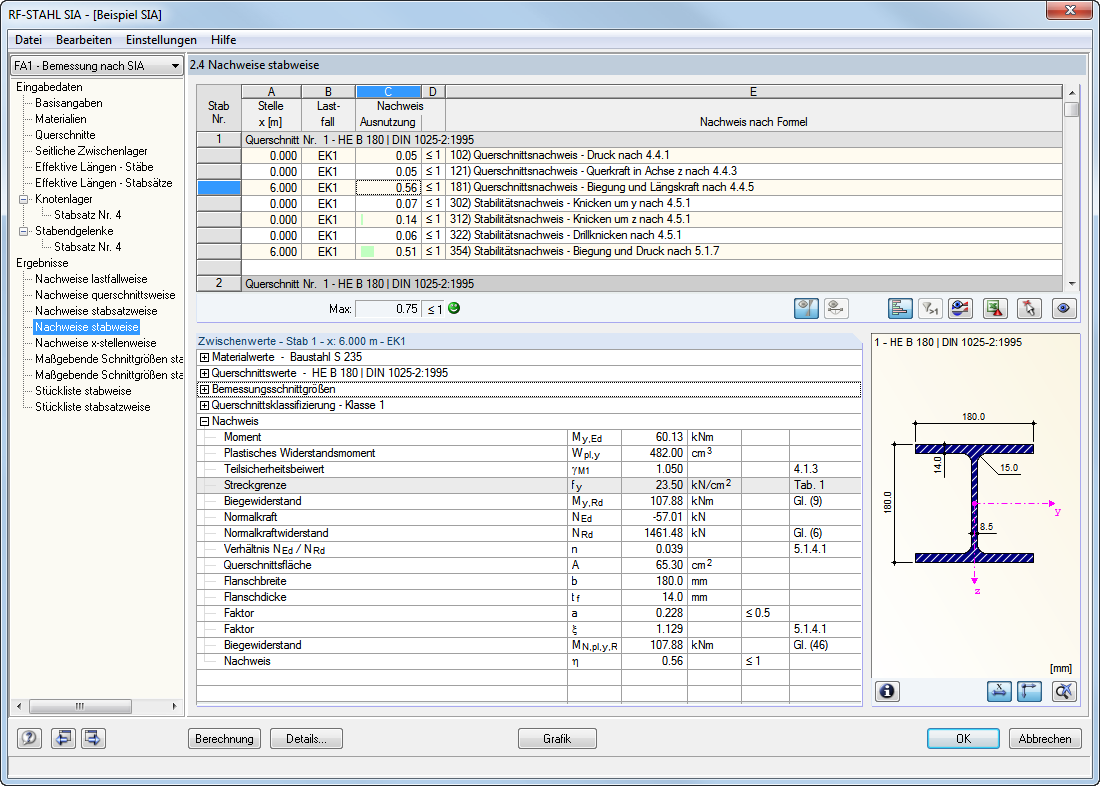The image size is (1100, 786).
Task: Open the Datei menu
Action: pos(29,40)
